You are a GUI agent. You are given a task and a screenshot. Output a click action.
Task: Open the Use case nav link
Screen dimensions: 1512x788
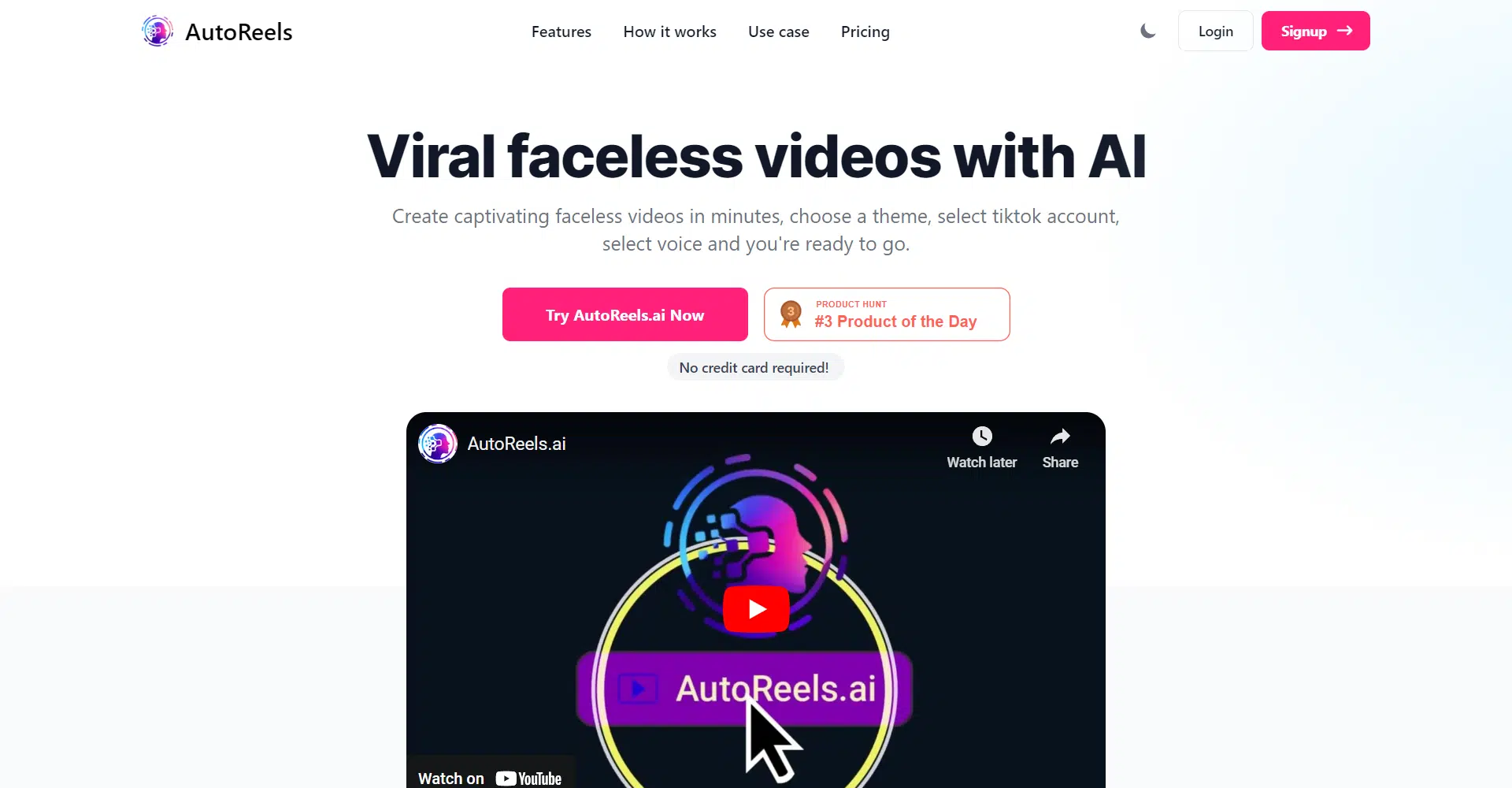pos(779,32)
